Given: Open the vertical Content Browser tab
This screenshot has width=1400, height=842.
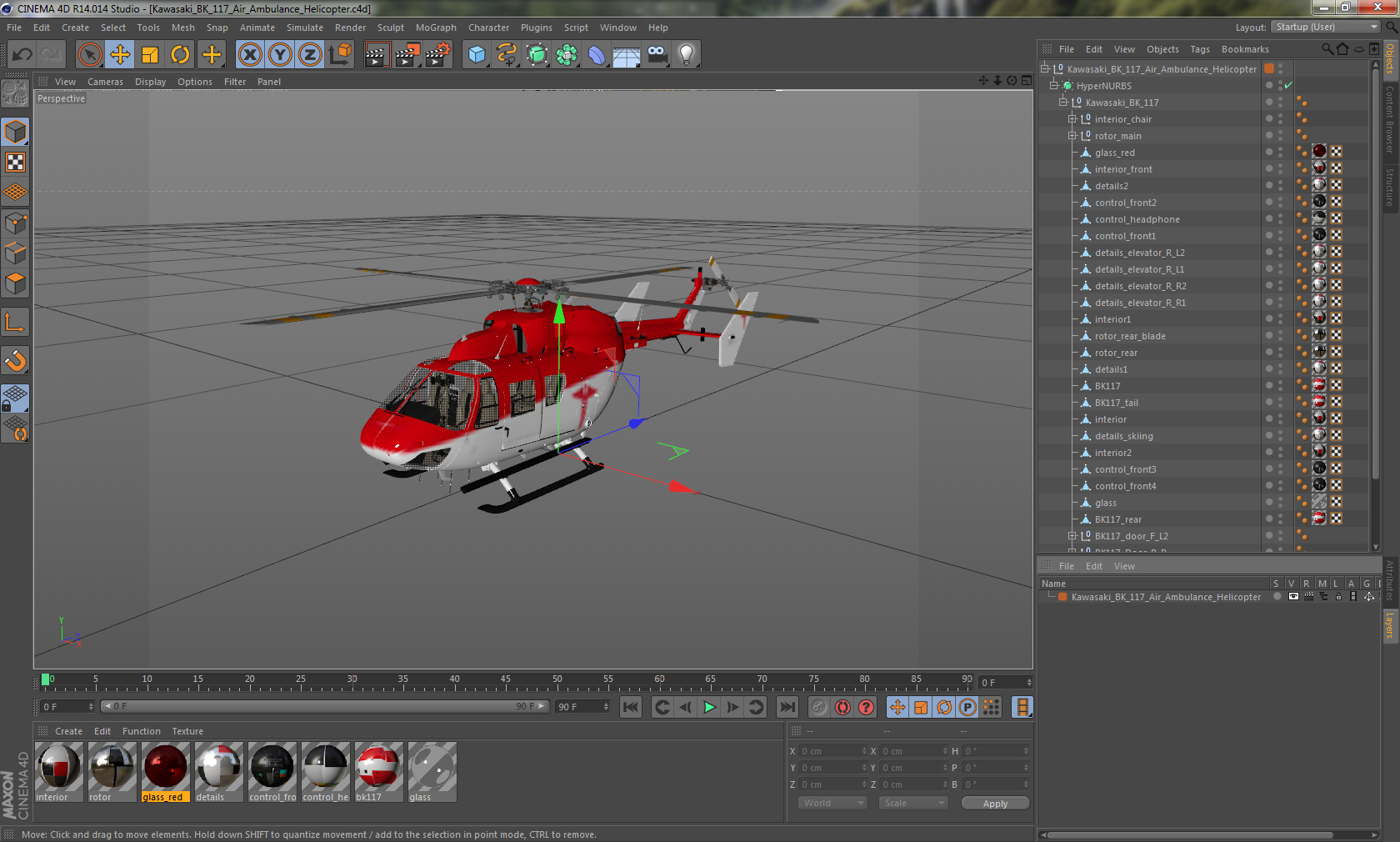Looking at the screenshot, I should coord(1389,119).
